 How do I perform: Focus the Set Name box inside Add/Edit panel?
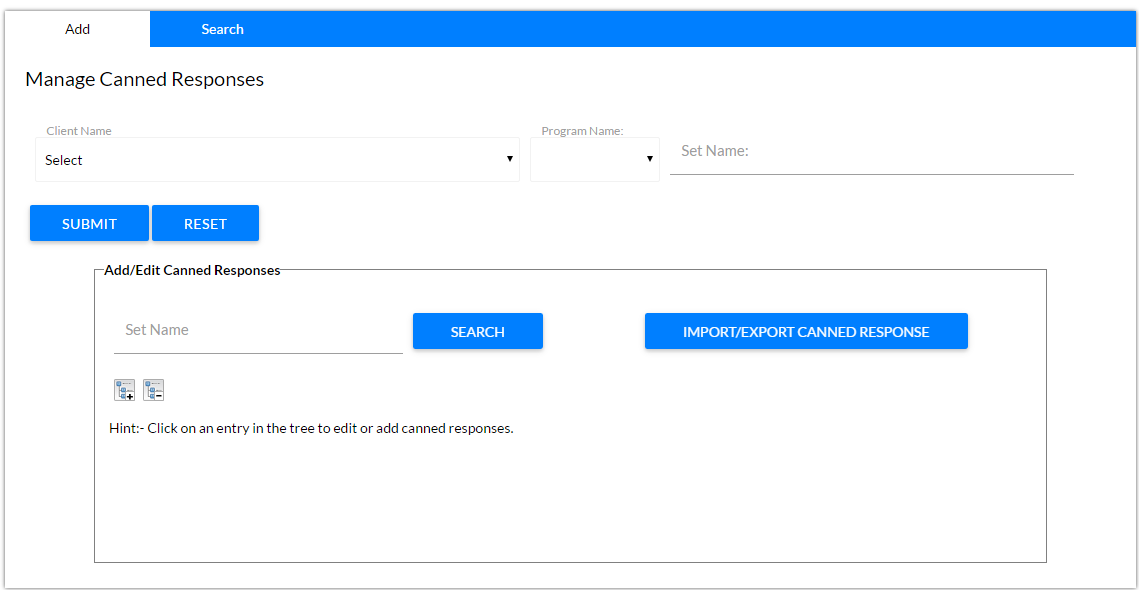click(257, 330)
